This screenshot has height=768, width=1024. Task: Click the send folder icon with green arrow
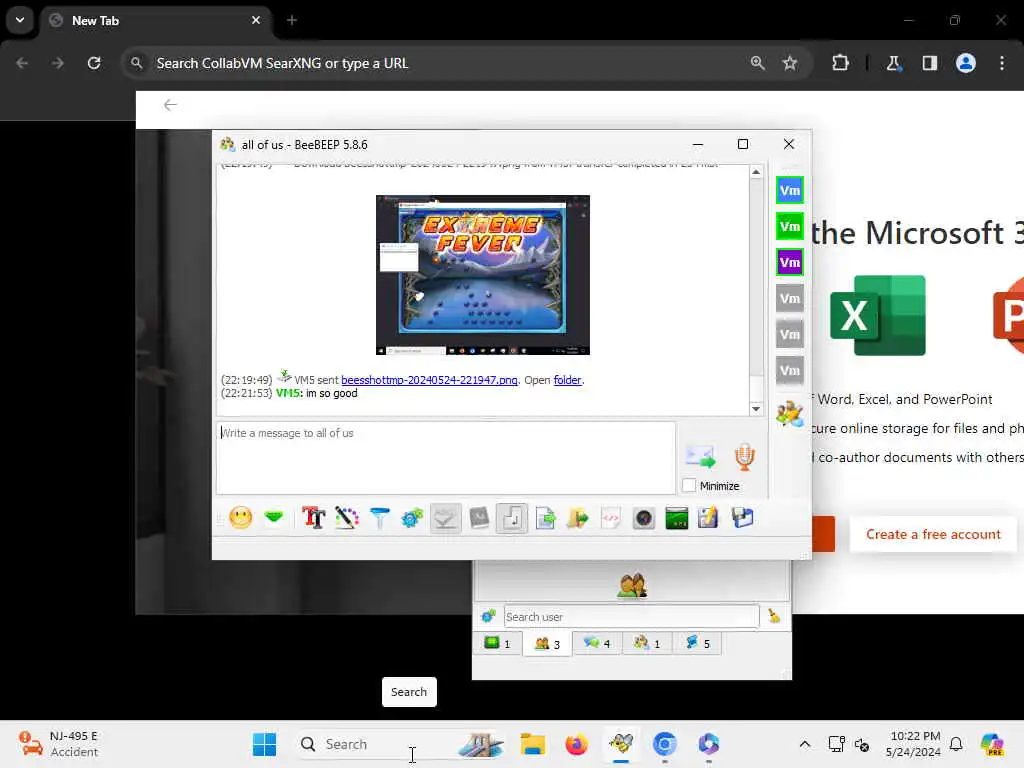coord(578,519)
